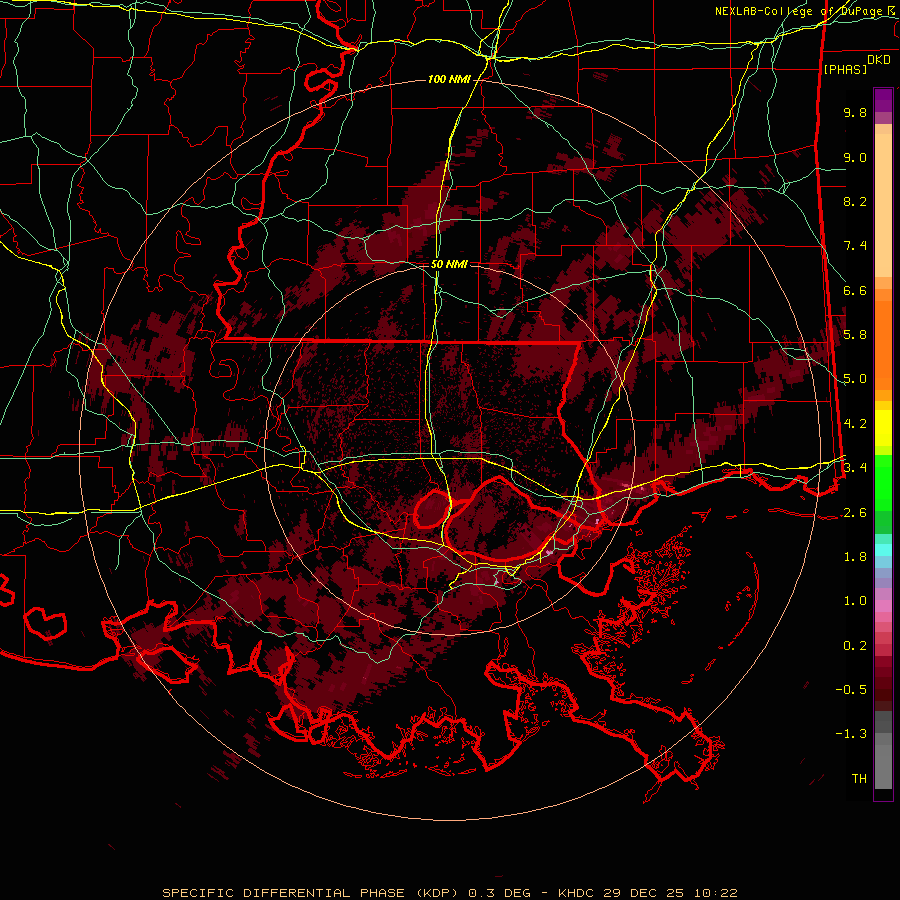
Task: Click the 5.8 value on the color scale
Action: pyautogui.click(x=855, y=335)
